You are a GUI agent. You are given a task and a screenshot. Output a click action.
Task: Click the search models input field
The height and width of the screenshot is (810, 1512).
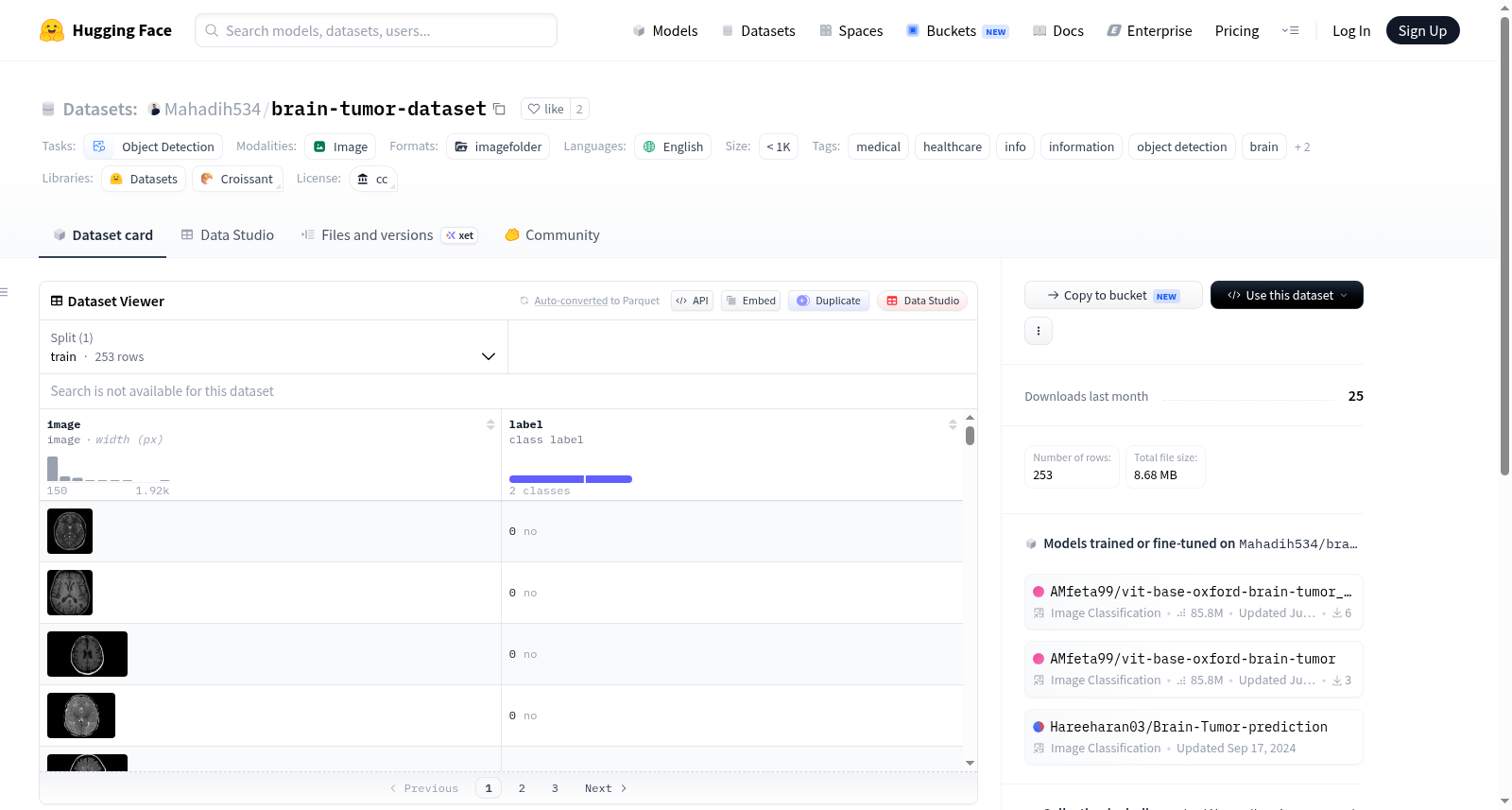376,30
